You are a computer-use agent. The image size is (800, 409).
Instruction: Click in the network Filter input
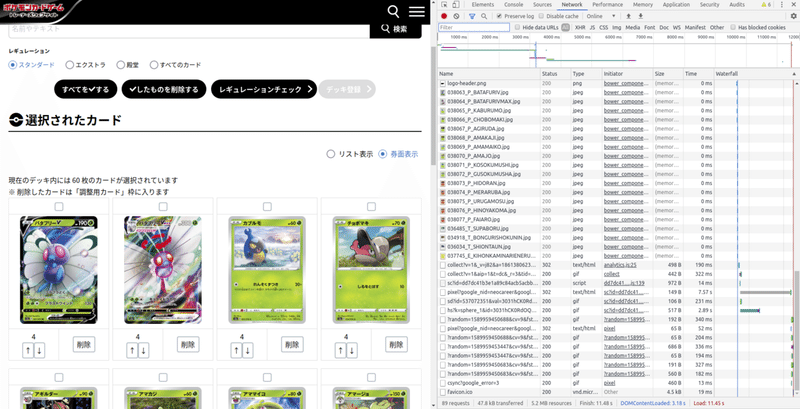(474, 28)
